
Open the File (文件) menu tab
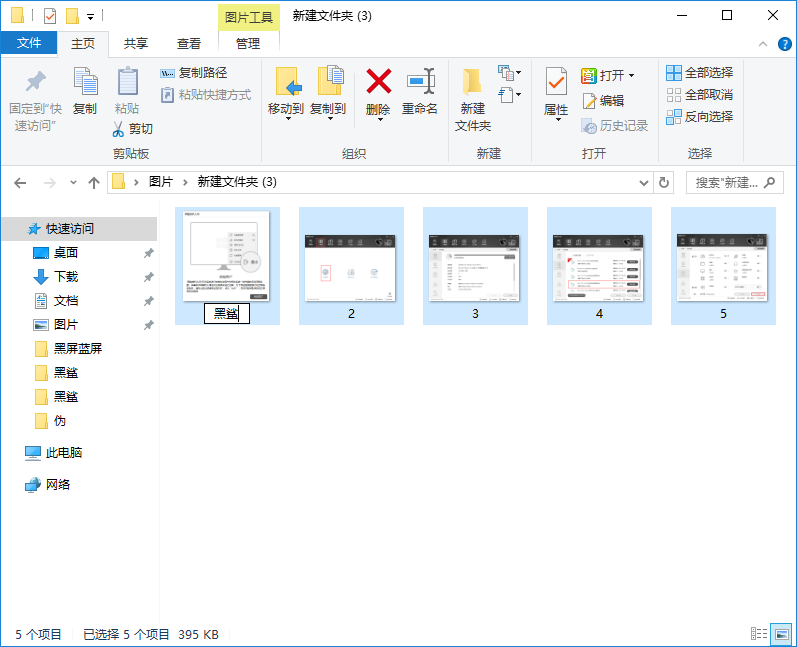tap(29, 43)
